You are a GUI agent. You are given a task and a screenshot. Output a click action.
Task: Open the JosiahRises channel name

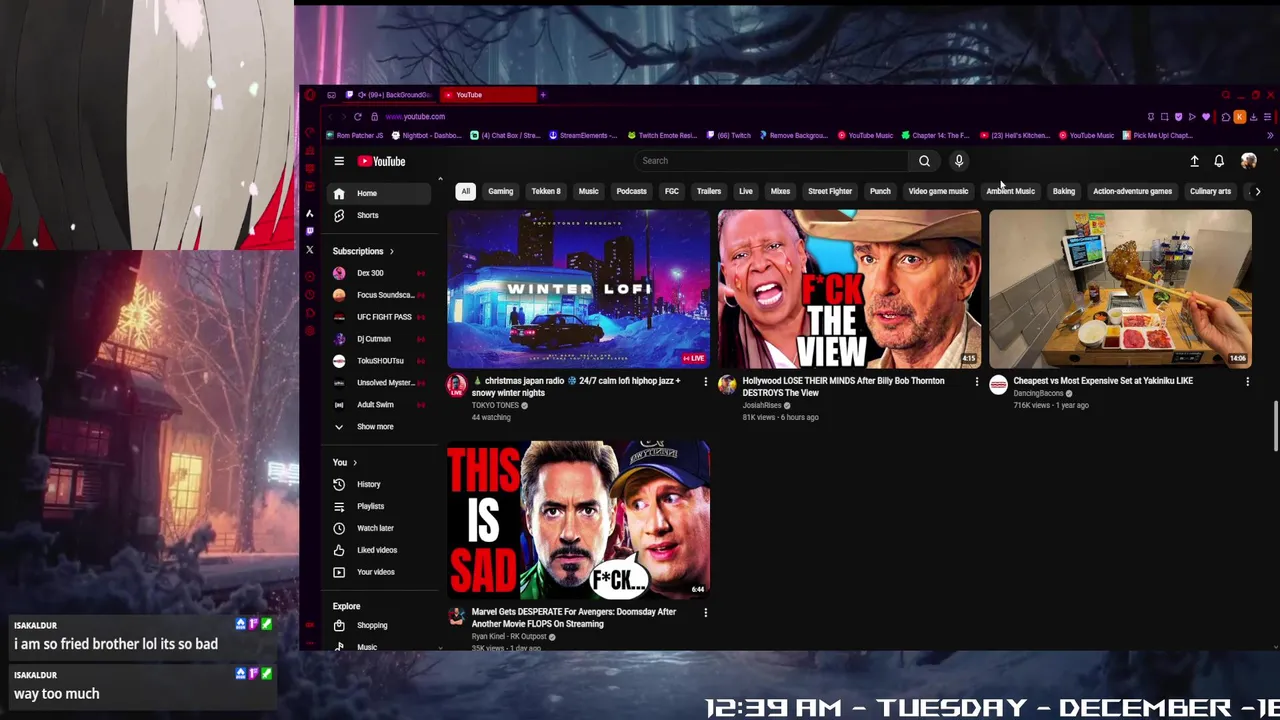tap(762, 405)
